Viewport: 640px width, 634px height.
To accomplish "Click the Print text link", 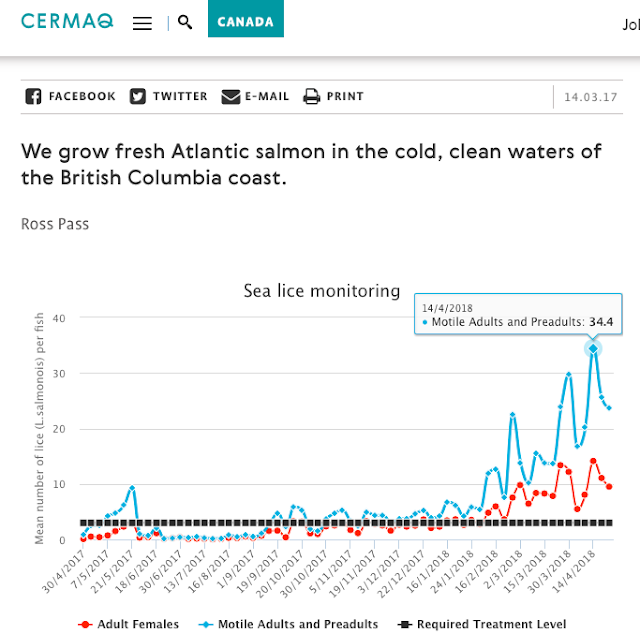I will pos(345,97).
